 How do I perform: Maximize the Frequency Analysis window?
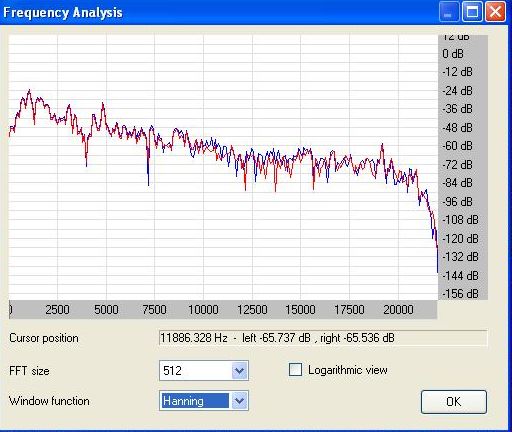point(472,12)
